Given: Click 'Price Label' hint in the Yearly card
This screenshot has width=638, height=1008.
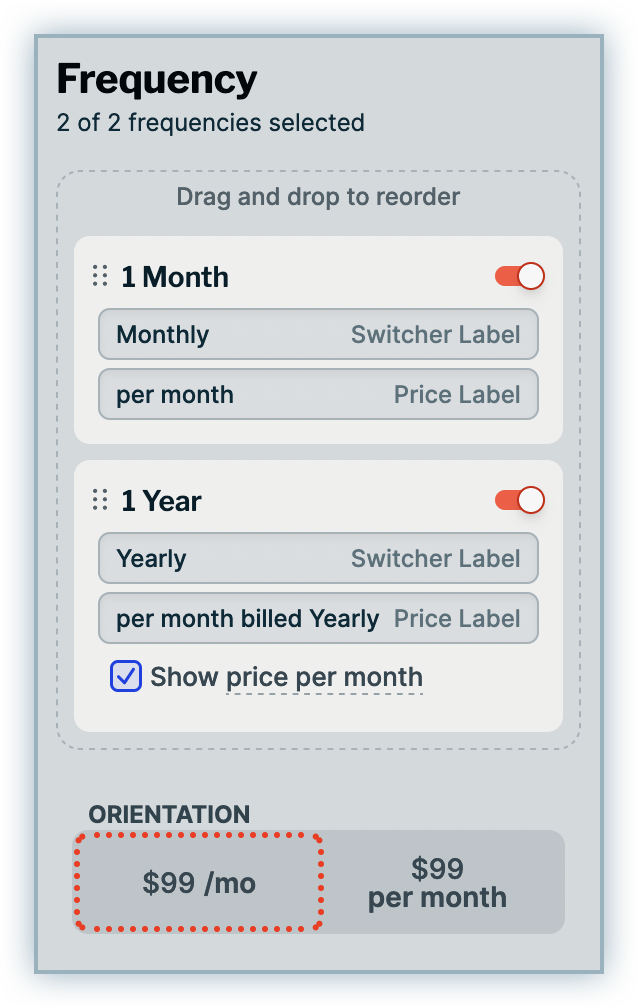Looking at the screenshot, I should click(x=457, y=618).
